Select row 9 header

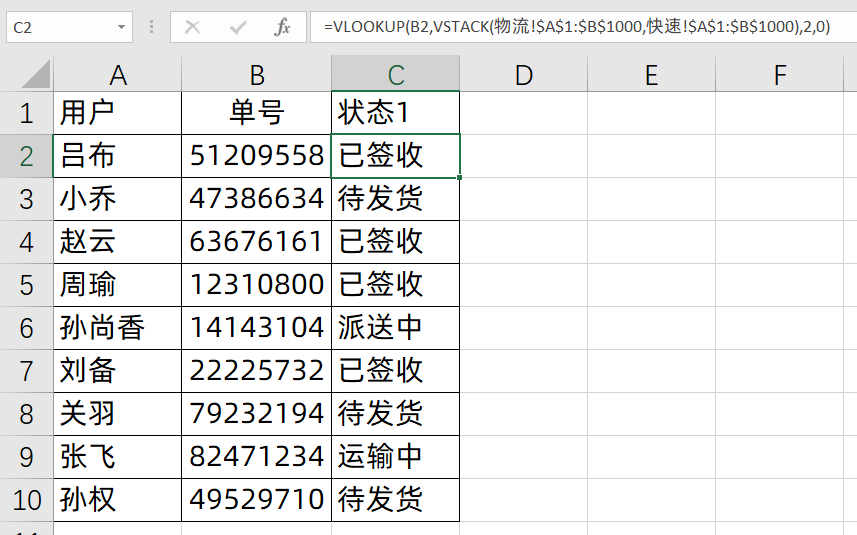[26, 457]
